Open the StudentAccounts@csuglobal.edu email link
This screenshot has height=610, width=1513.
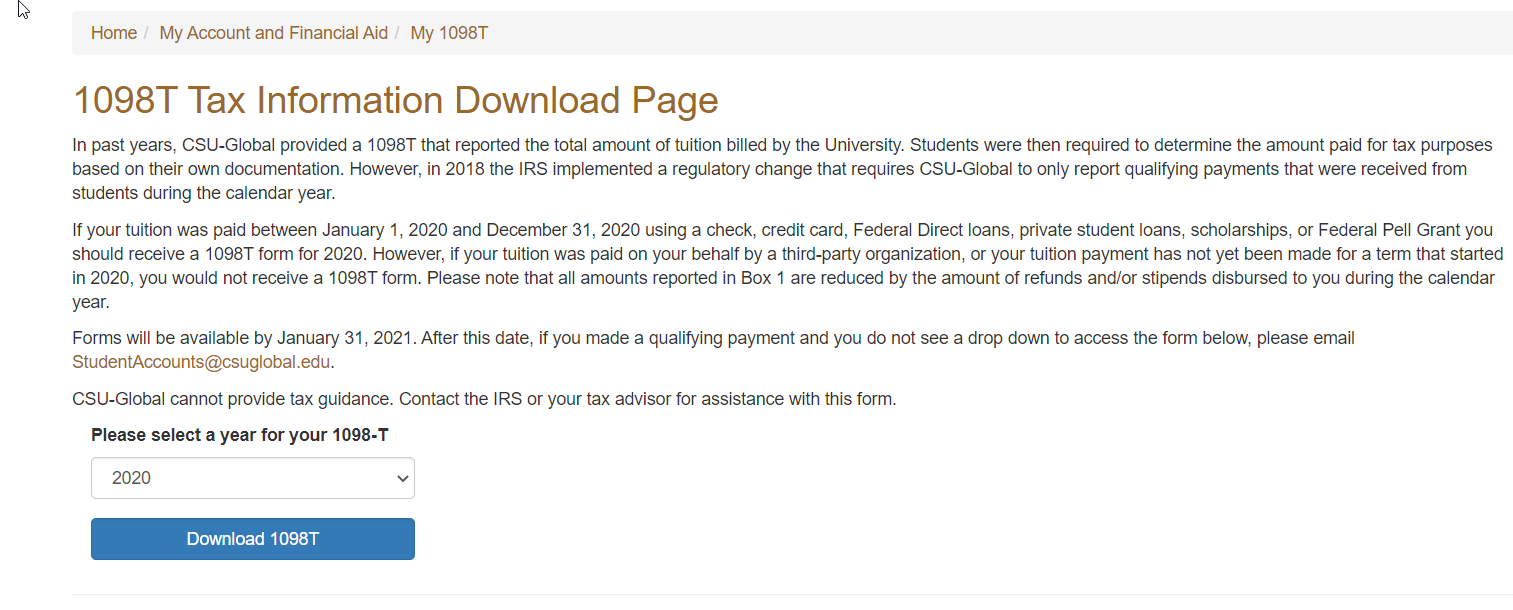click(201, 362)
